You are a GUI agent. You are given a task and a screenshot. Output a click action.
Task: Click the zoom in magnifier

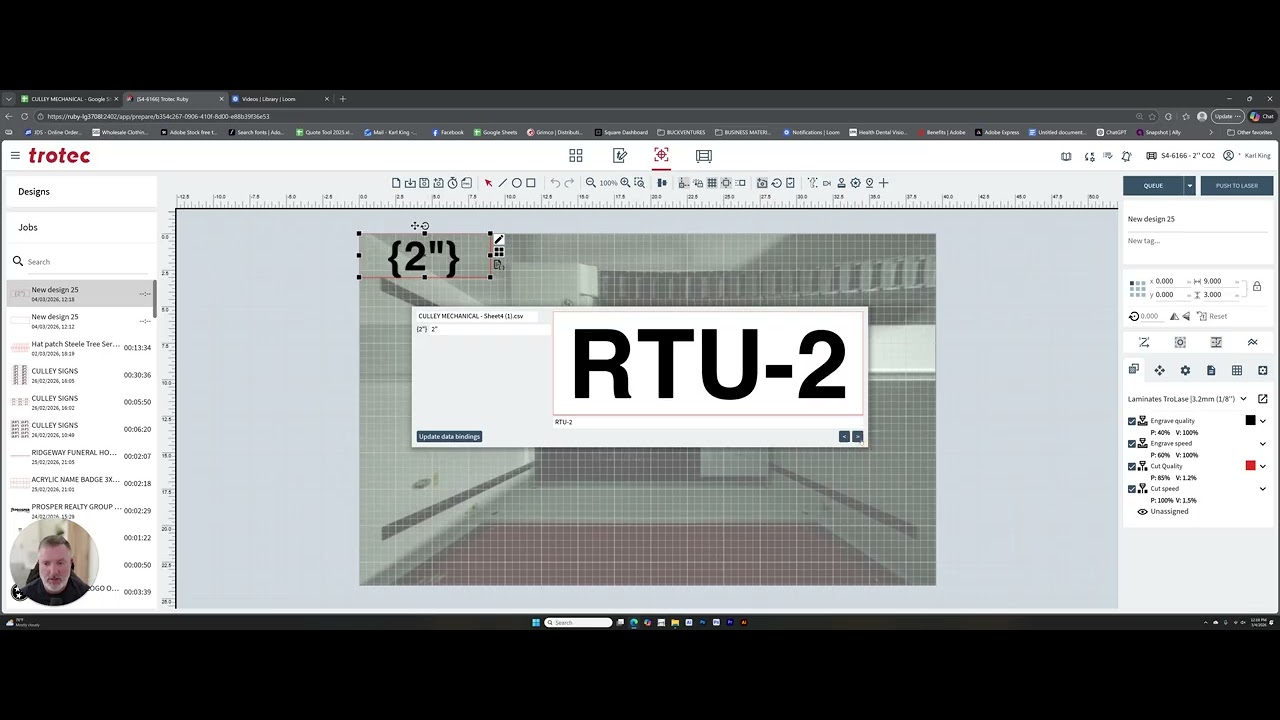tap(625, 183)
